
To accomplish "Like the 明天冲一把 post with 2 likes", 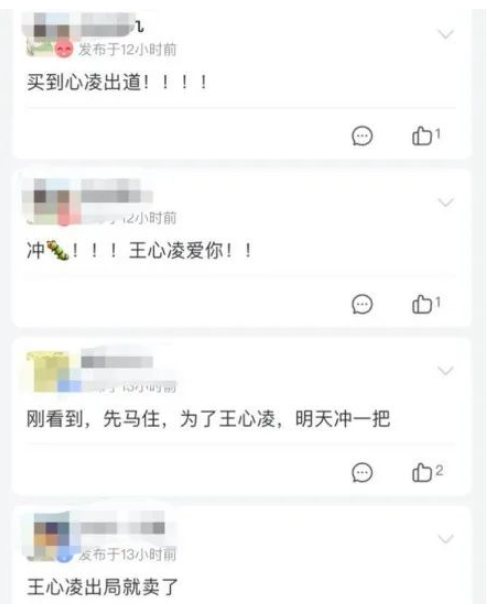I will point(427,472).
